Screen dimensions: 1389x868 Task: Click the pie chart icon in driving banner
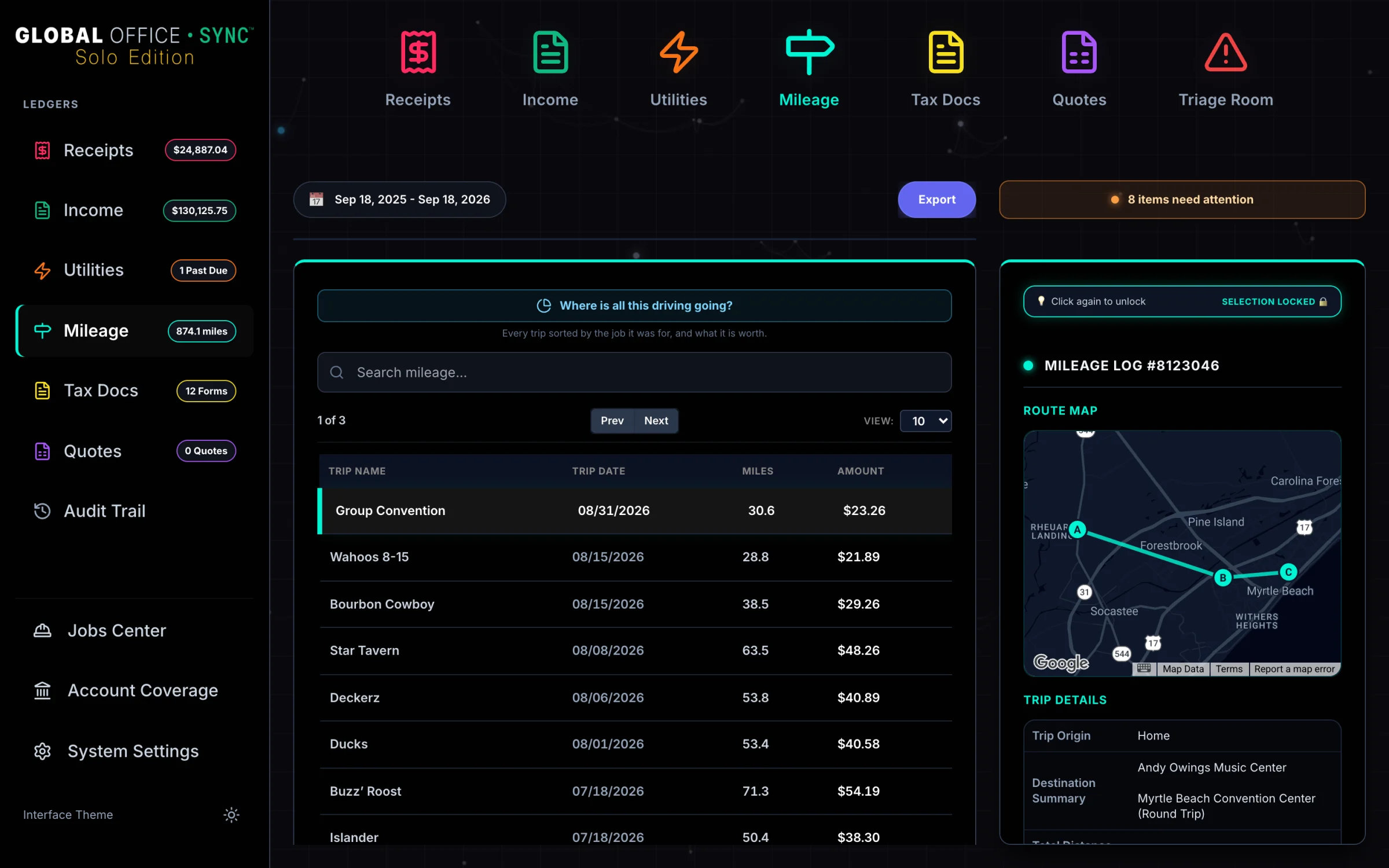543,306
